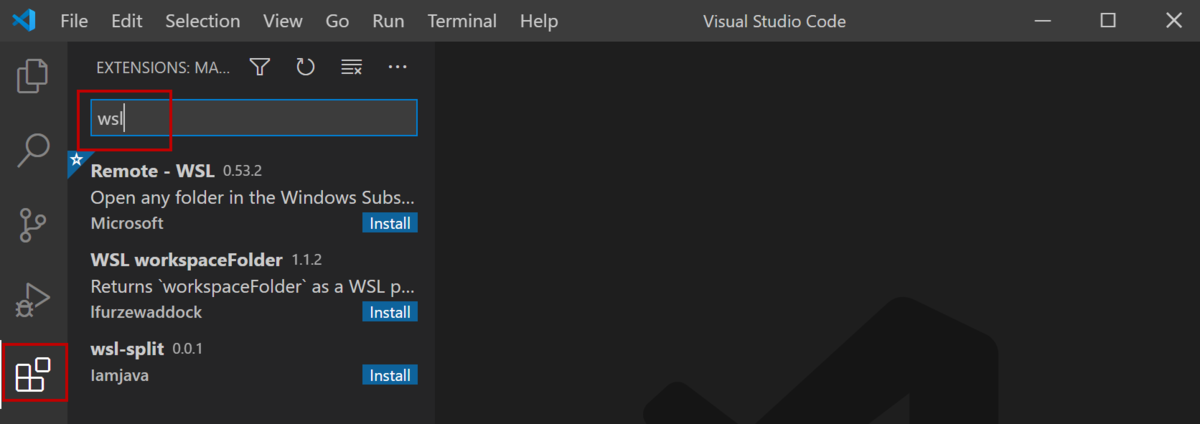This screenshot has height=424, width=1200.
Task: Refresh the extensions list
Action: pos(306,67)
